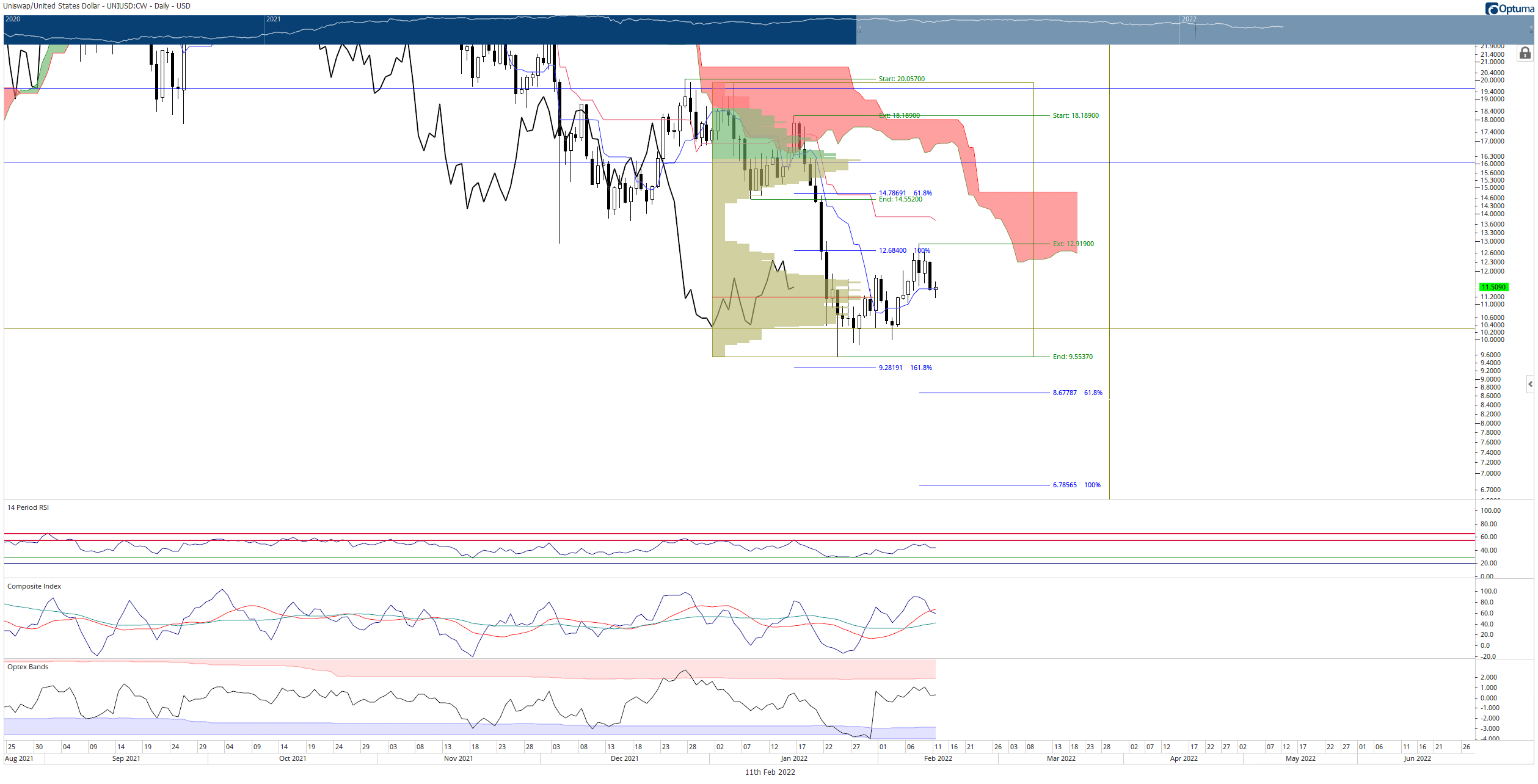1538x784 pixels.
Task: Select the End: 14.55200 label
Action: pyautogui.click(x=900, y=199)
